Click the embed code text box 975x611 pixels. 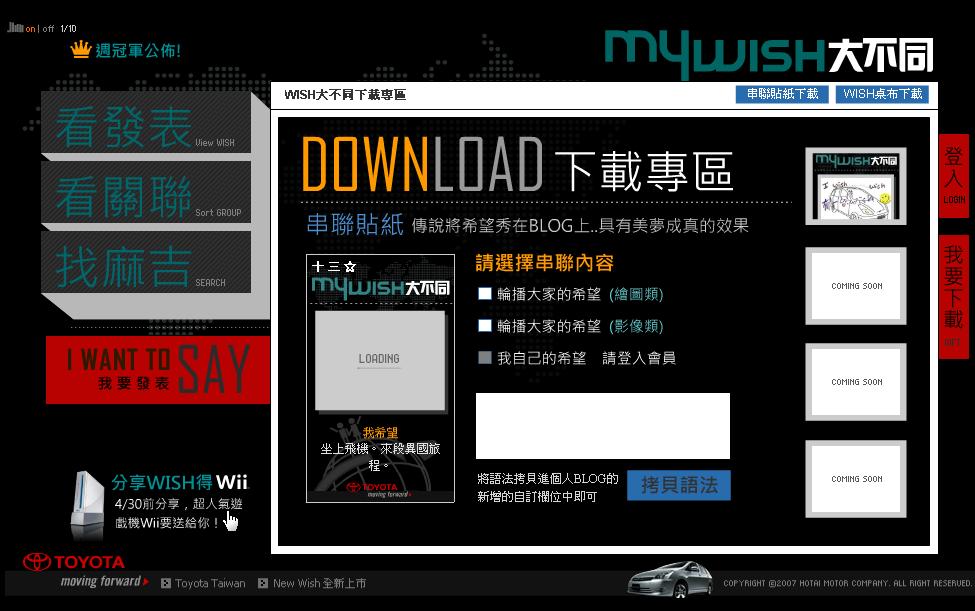click(x=603, y=426)
